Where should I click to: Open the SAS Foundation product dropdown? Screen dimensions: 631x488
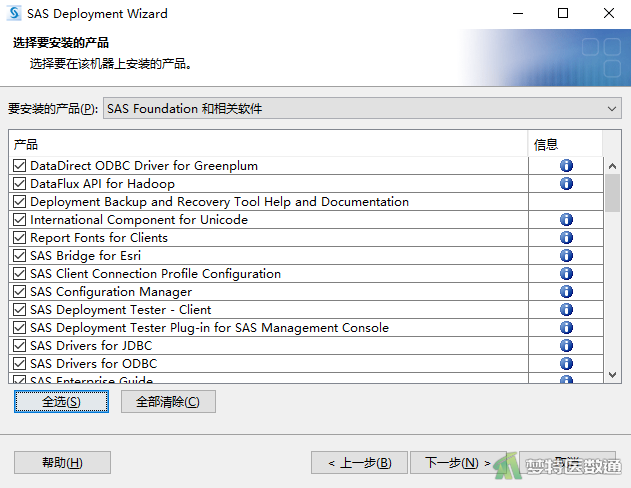362,108
